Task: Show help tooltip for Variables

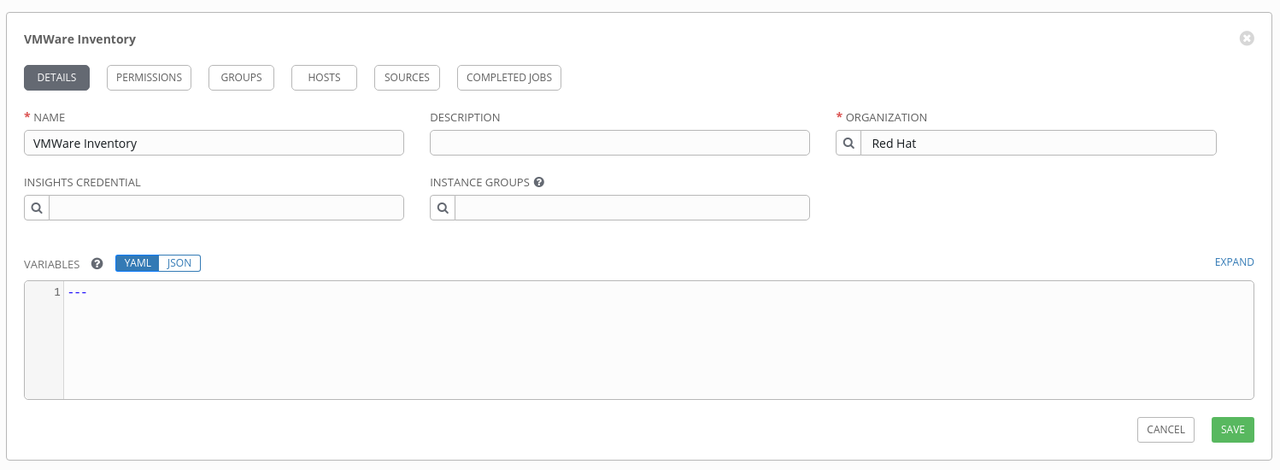Action: pyautogui.click(x=97, y=264)
